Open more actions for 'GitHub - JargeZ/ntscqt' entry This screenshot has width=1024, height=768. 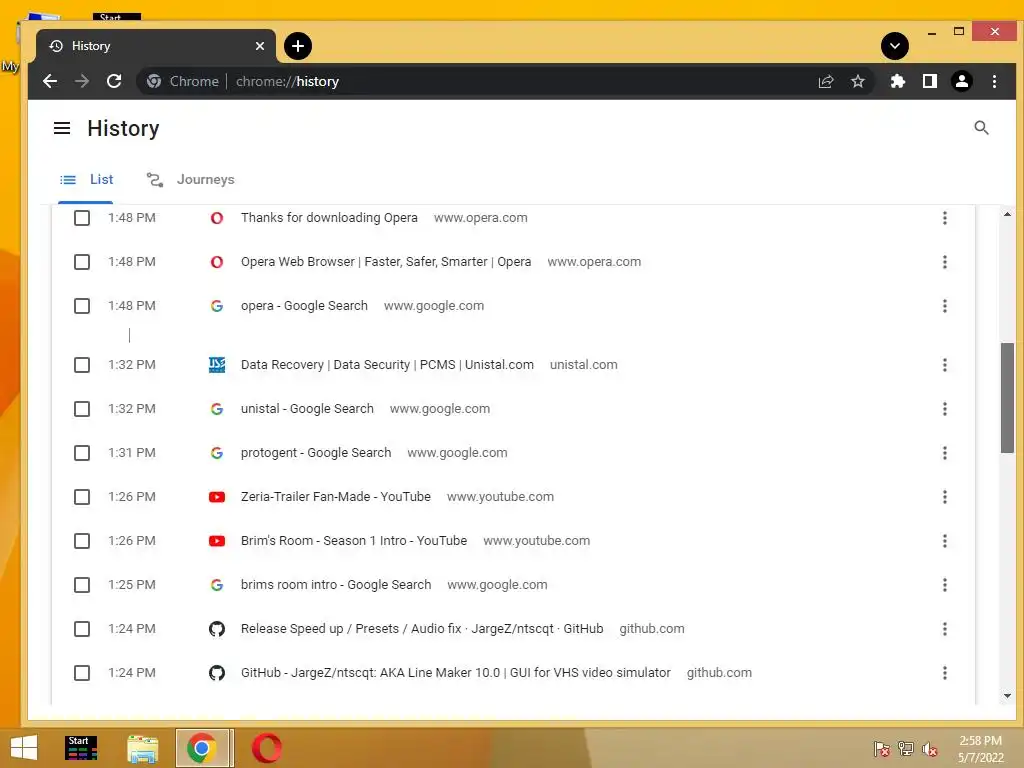(944, 673)
